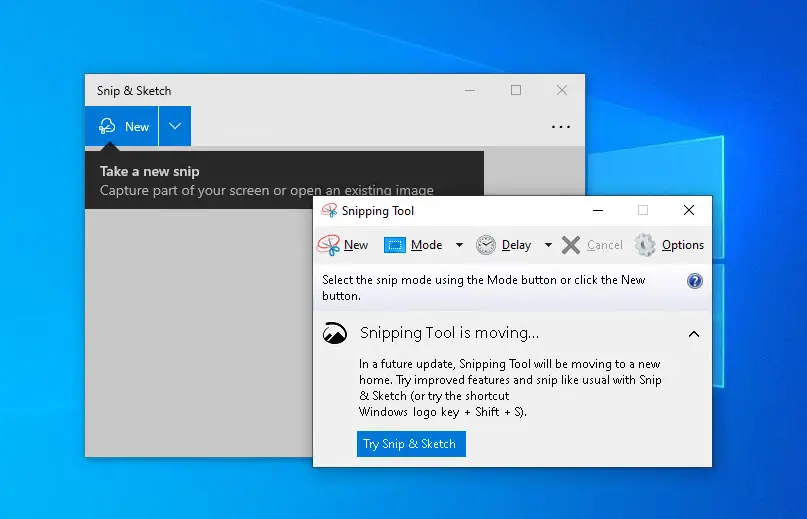
Task: Open Options with the gear icon
Action: (x=669, y=245)
